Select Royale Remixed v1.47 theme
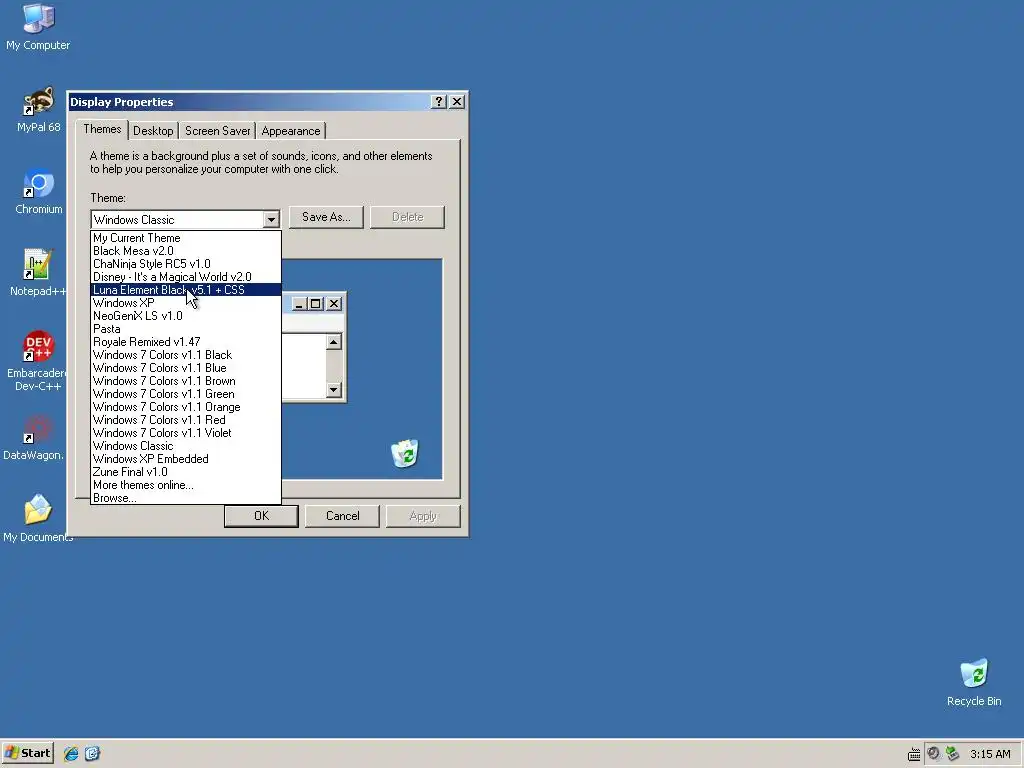The height and width of the screenshot is (768, 1024). click(x=185, y=342)
